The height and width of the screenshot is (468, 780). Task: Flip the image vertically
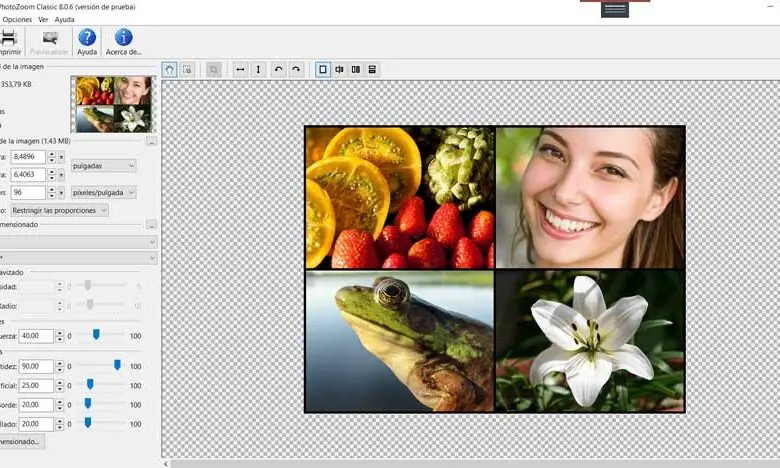coord(258,69)
